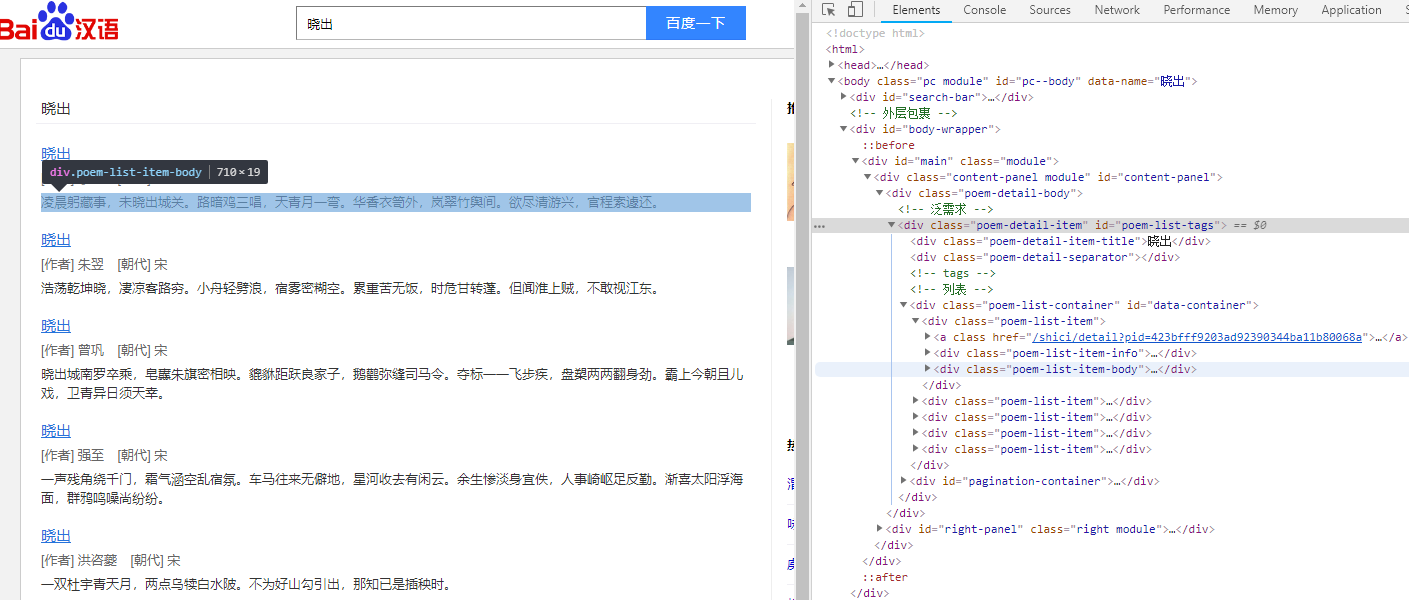Image resolution: width=1409 pixels, height=600 pixels.
Task: Expand the pagination-container div node
Action: click(x=904, y=481)
